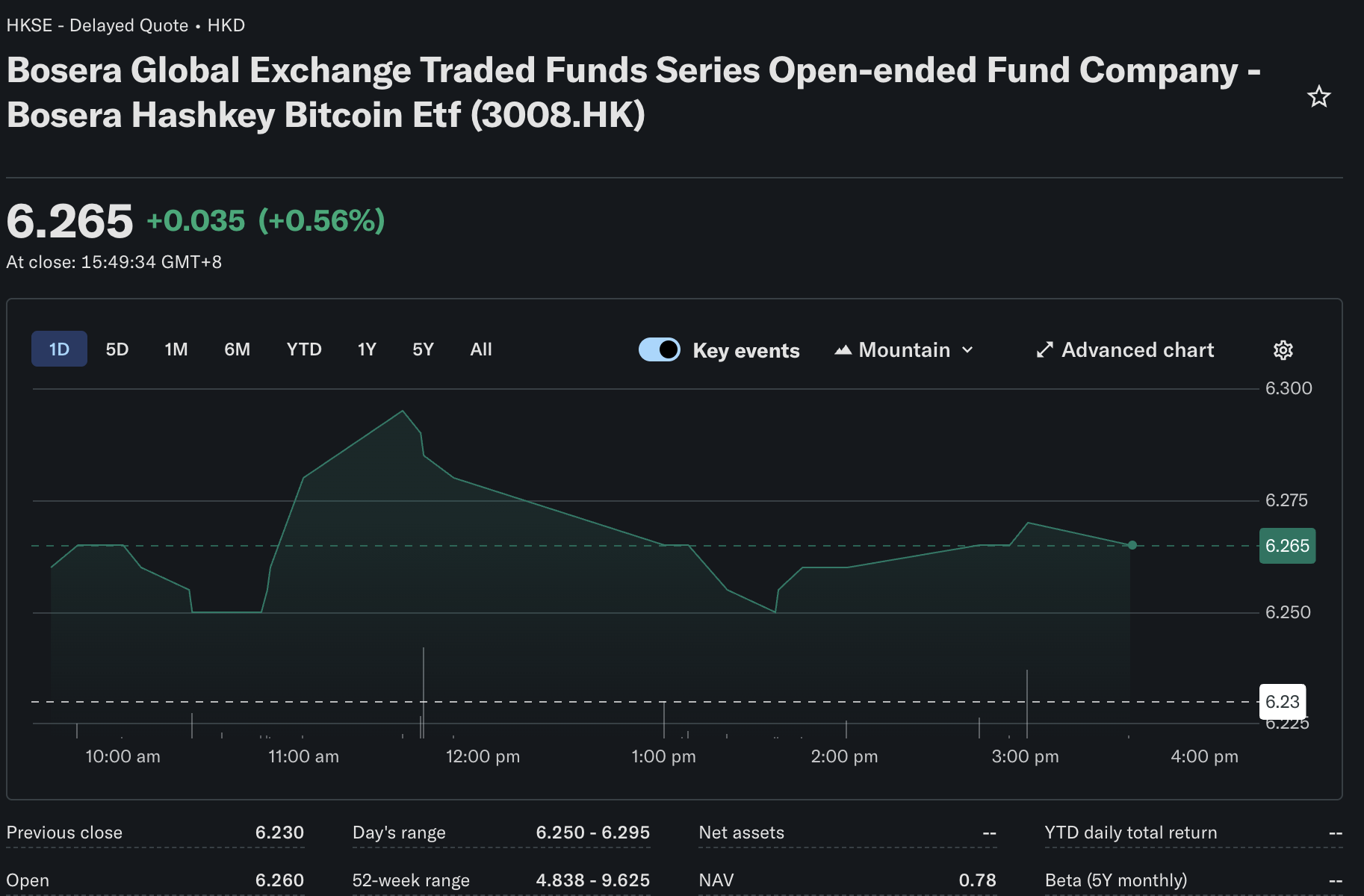Screen dimensions: 1364x896
Task: Click the last price dot on chart
Action: [x=1132, y=545]
